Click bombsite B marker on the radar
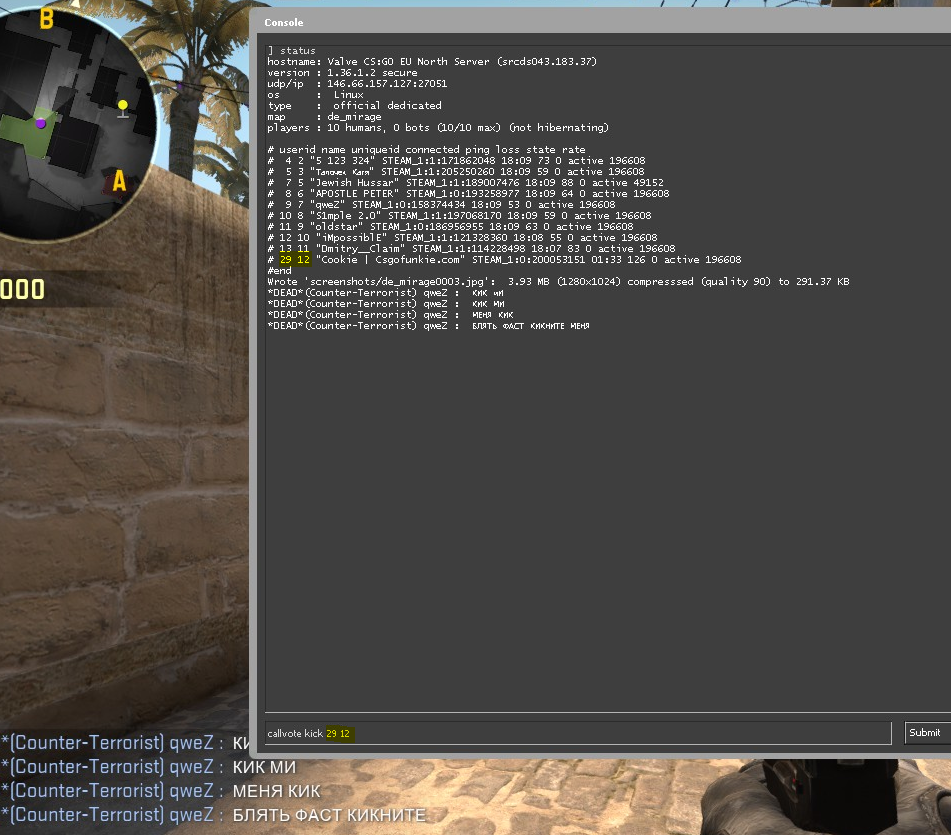Screen dimensions: 951x835 [x=46, y=19]
